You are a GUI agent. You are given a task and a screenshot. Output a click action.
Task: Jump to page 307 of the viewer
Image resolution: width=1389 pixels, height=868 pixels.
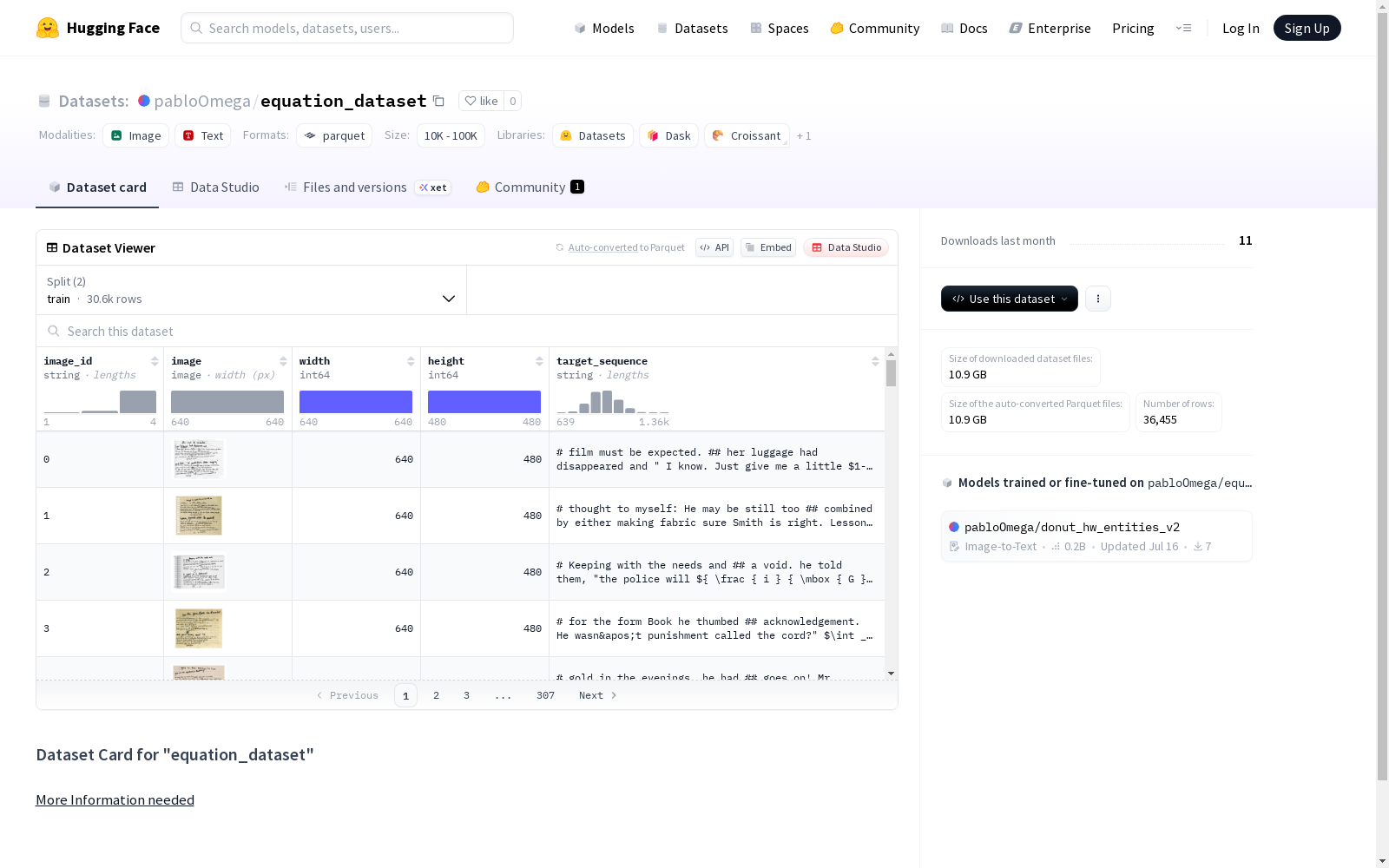click(x=545, y=695)
